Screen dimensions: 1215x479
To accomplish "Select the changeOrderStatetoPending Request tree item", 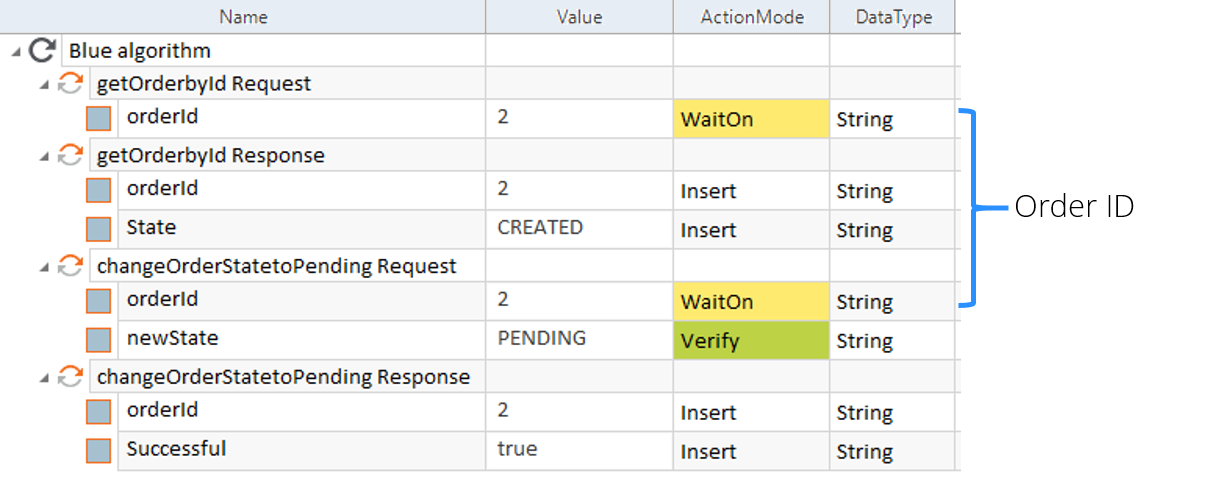I will pos(276,266).
